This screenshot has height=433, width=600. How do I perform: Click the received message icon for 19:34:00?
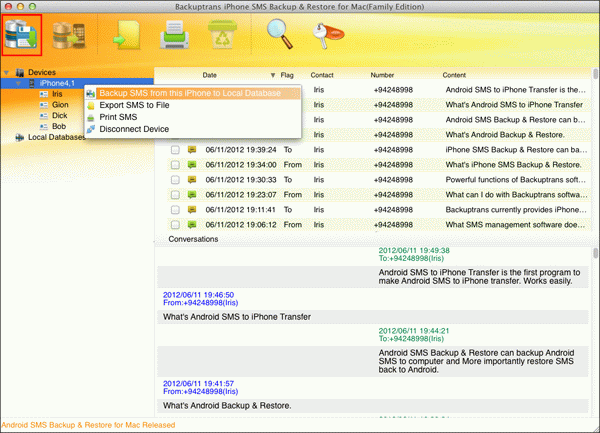tap(192, 164)
